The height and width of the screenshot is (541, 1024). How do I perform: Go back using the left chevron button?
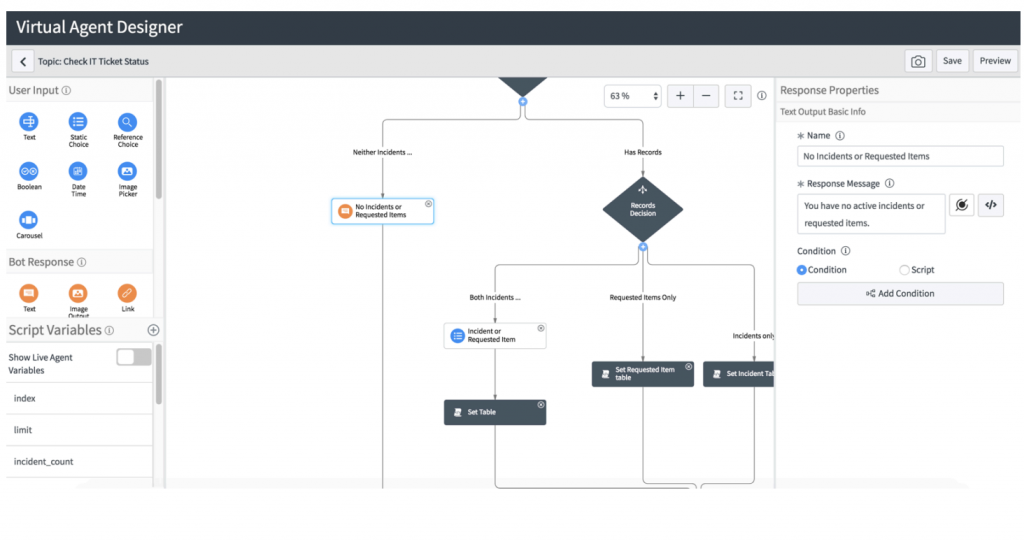pyautogui.click(x=24, y=61)
